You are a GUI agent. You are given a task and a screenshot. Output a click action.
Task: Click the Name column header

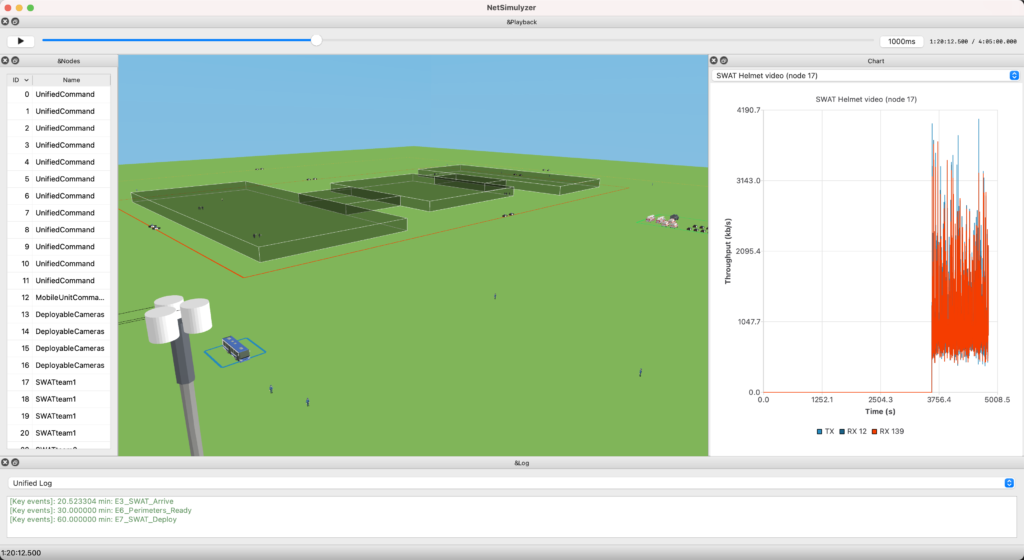coord(71,80)
